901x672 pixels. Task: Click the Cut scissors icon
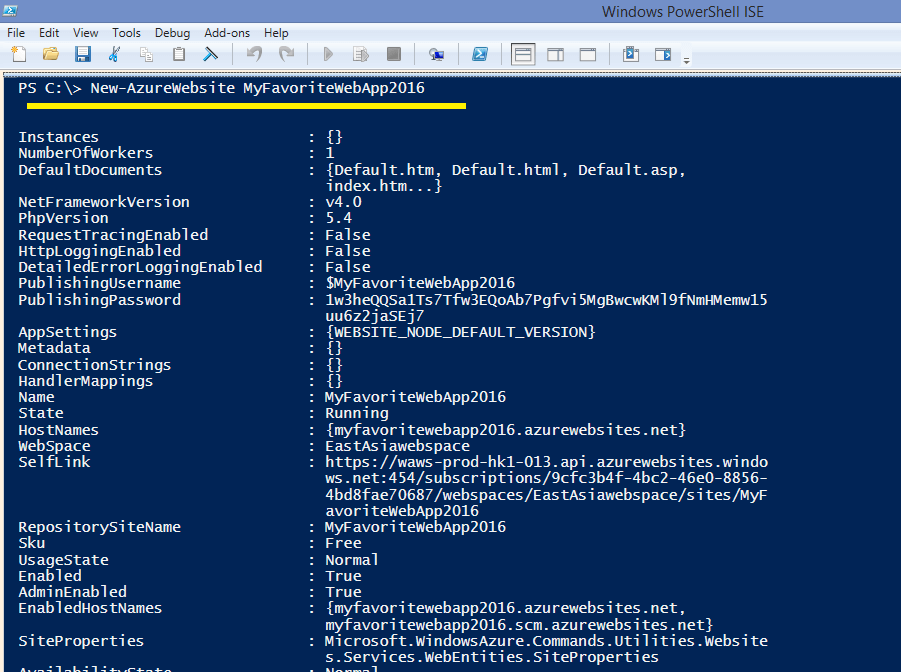click(x=114, y=54)
